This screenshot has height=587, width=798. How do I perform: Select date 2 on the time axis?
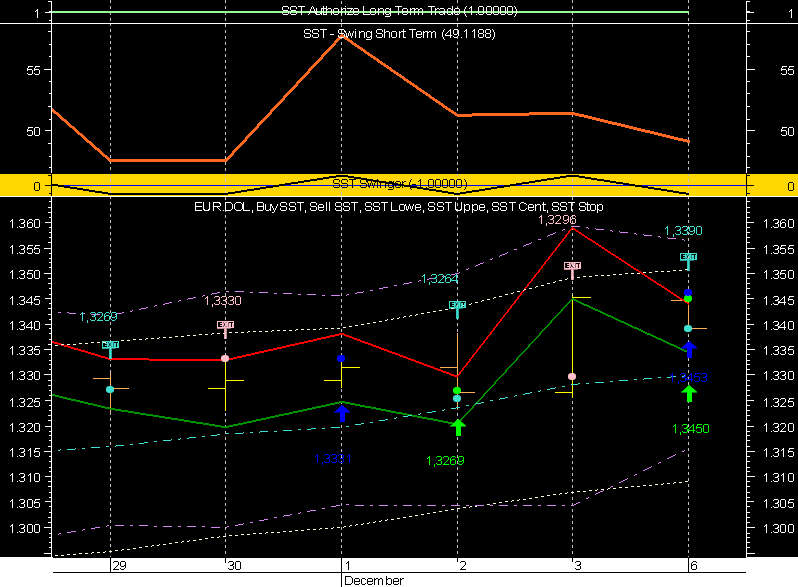pos(463,566)
